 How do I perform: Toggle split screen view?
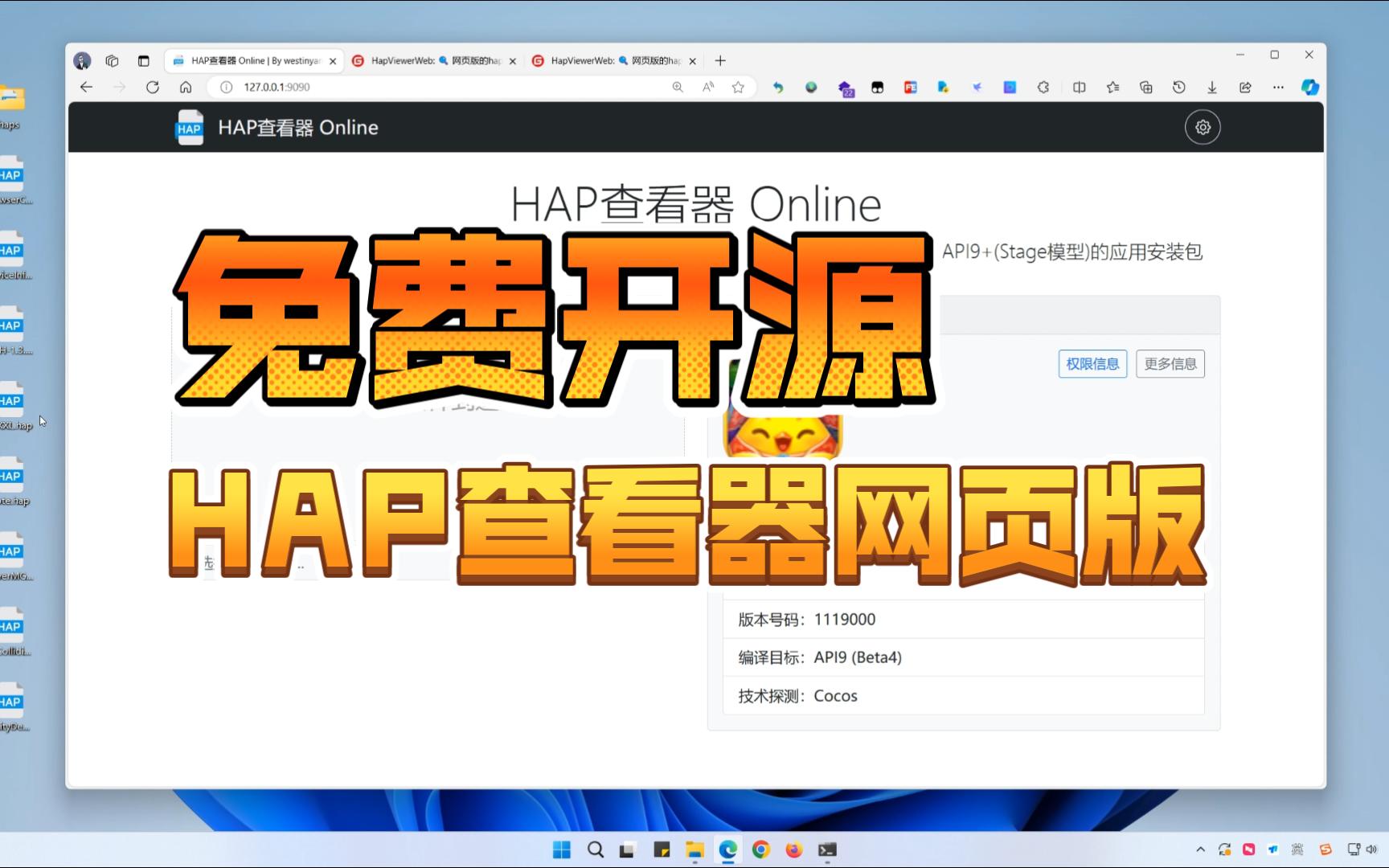(x=1080, y=87)
